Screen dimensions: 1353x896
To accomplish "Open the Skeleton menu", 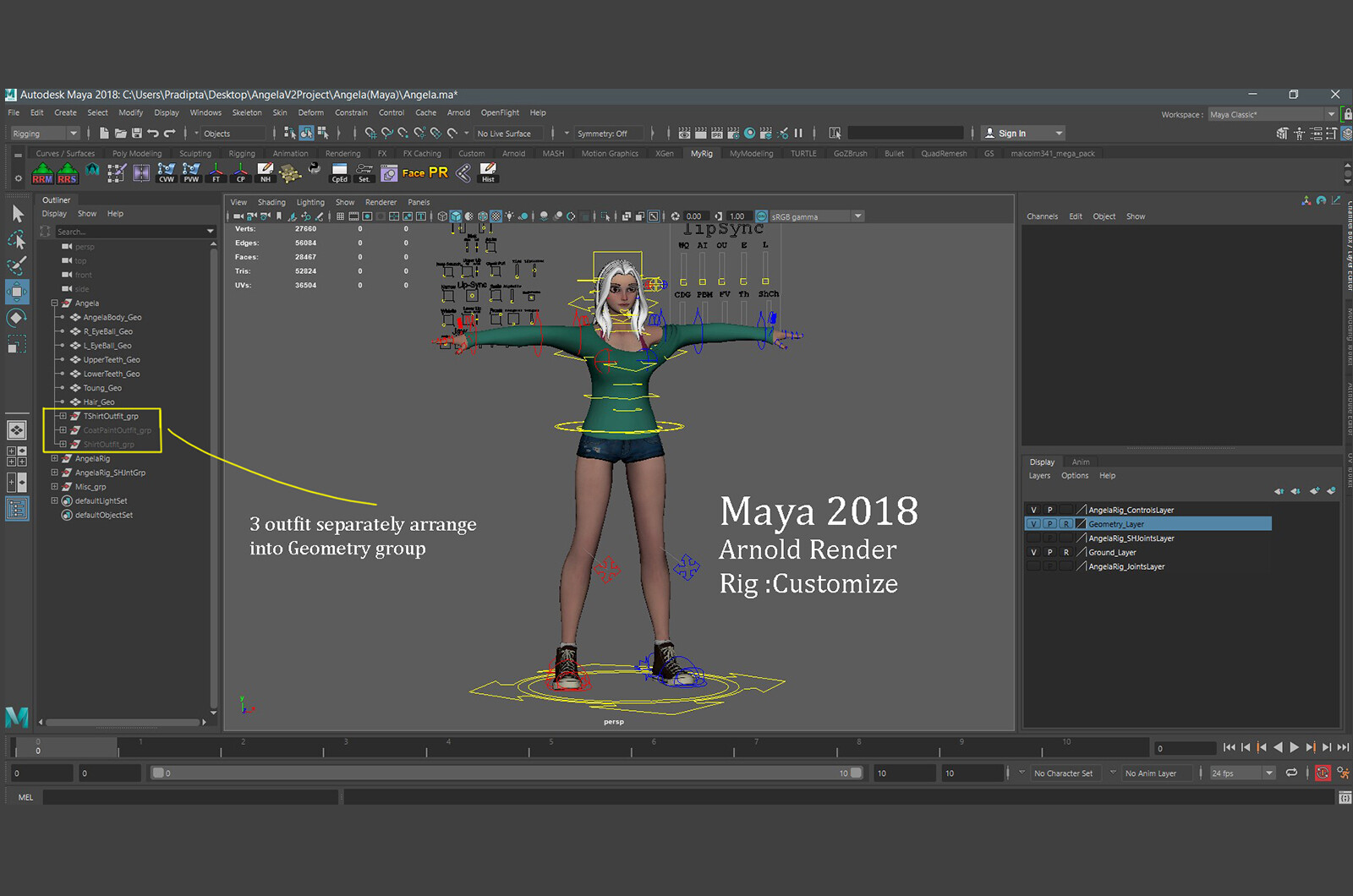I will (x=247, y=112).
